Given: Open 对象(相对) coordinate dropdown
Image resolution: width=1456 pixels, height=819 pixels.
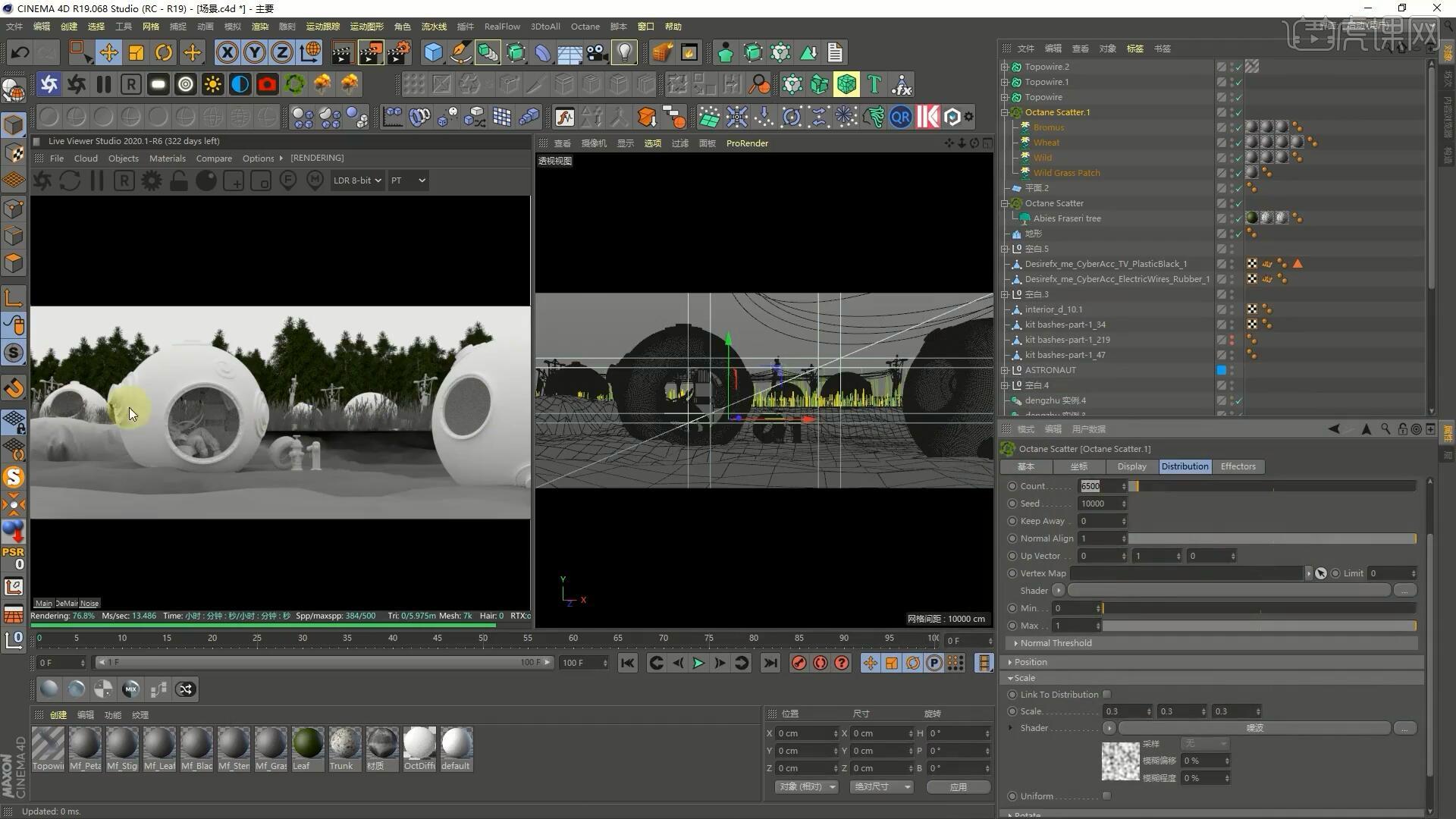Looking at the screenshot, I should (x=806, y=786).
